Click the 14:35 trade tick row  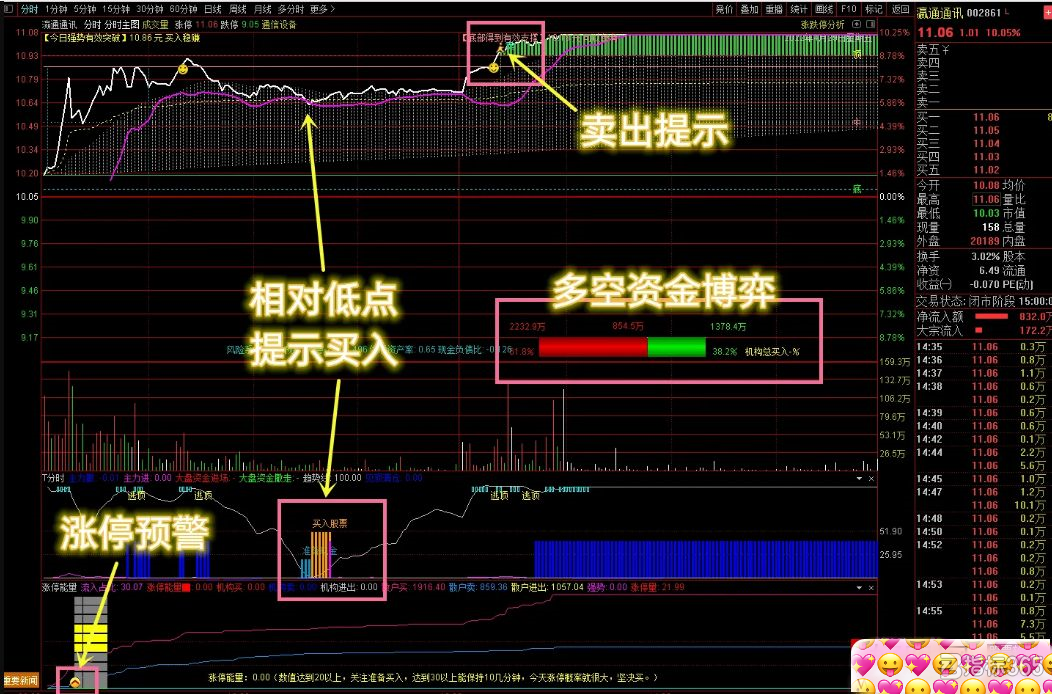[984, 347]
